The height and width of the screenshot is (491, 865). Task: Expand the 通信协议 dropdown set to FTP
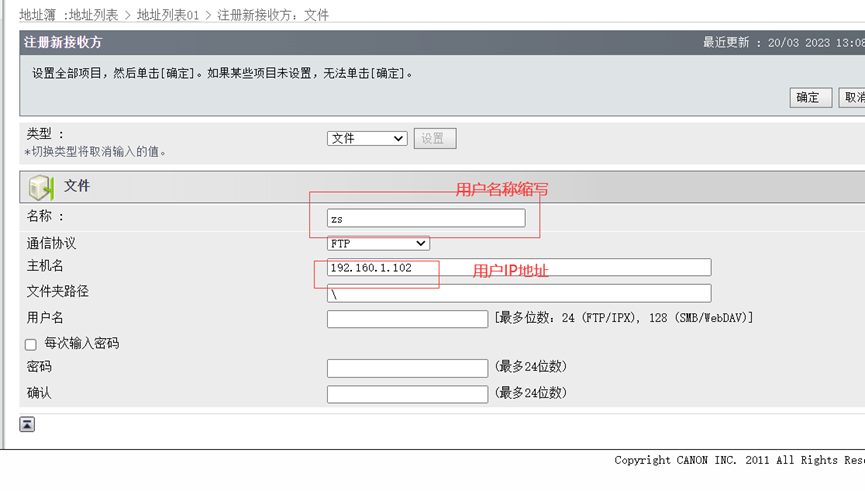(x=378, y=243)
